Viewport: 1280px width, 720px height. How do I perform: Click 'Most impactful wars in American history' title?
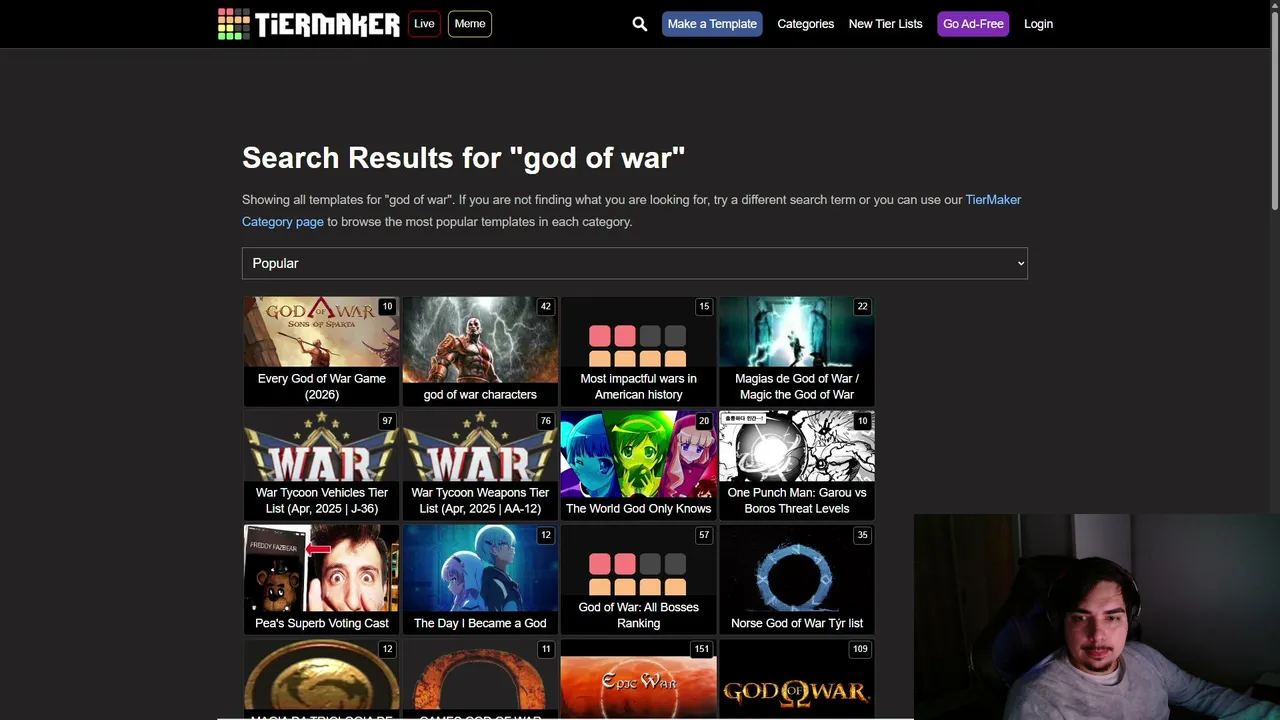638,387
